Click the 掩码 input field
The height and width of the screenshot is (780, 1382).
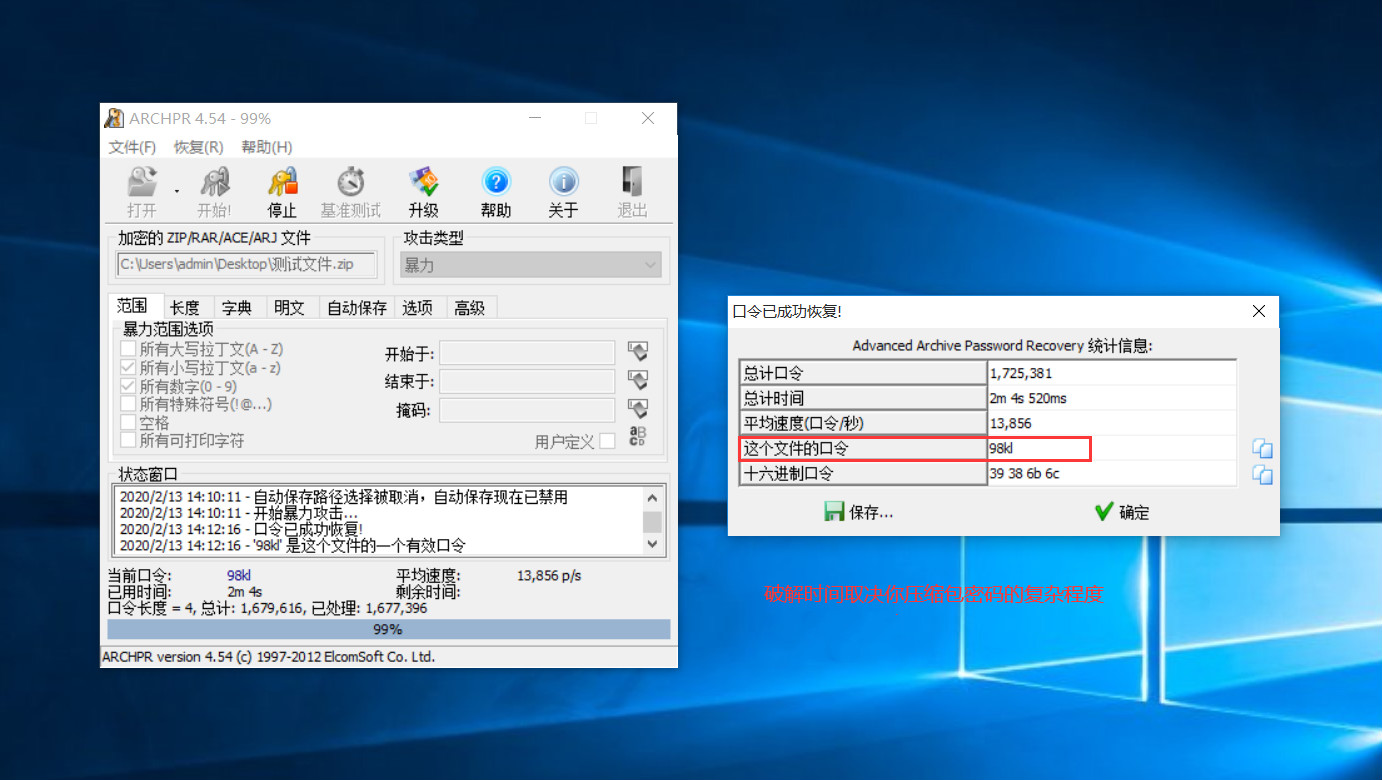pyautogui.click(x=527, y=410)
